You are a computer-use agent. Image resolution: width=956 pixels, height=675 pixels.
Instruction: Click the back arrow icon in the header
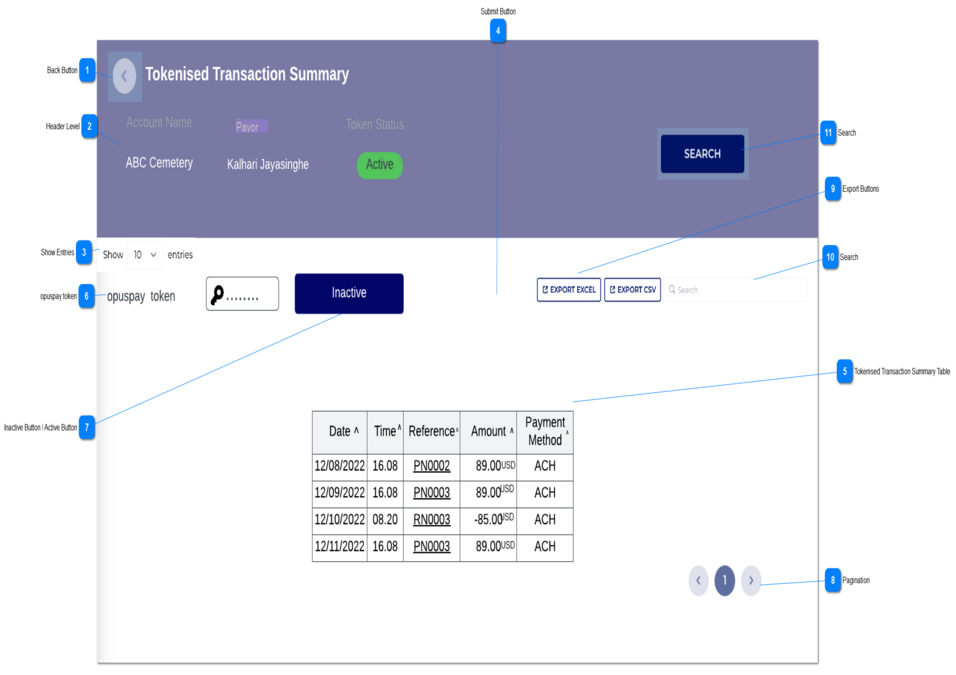[x=124, y=75]
